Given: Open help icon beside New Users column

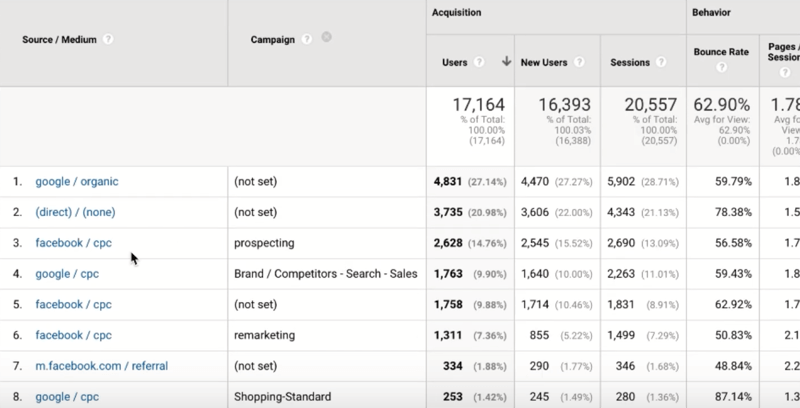Looking at the screenshot, I should 579,62.
